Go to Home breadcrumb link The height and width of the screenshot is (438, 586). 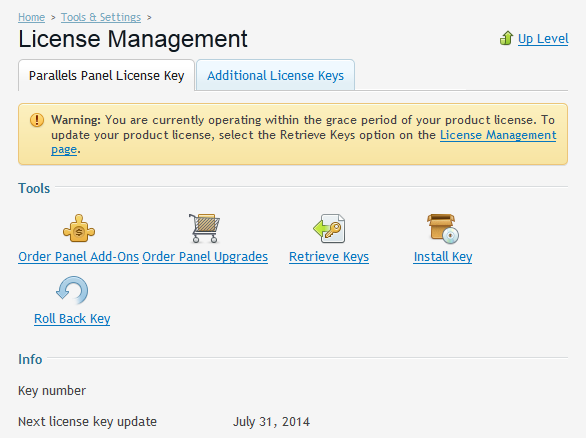[x=31, y=17]
